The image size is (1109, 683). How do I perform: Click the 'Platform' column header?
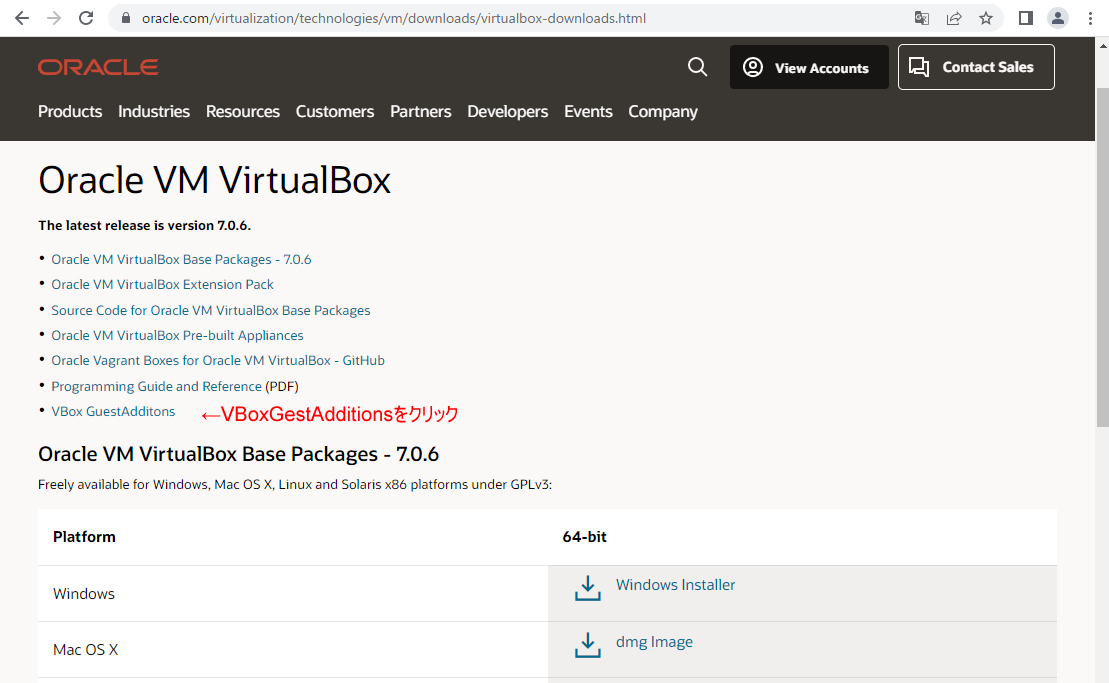tap(84, 537)
